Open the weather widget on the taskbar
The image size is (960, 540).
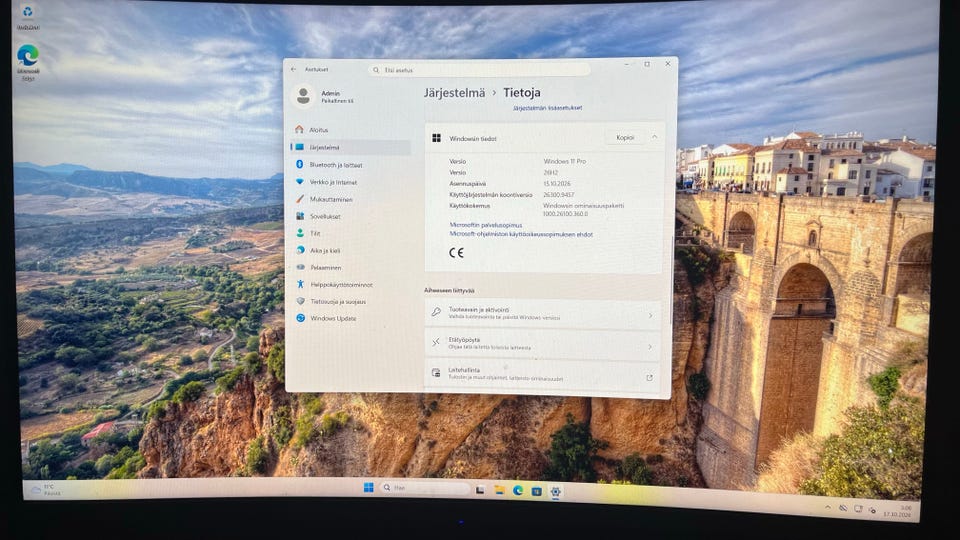click(47, 490)
